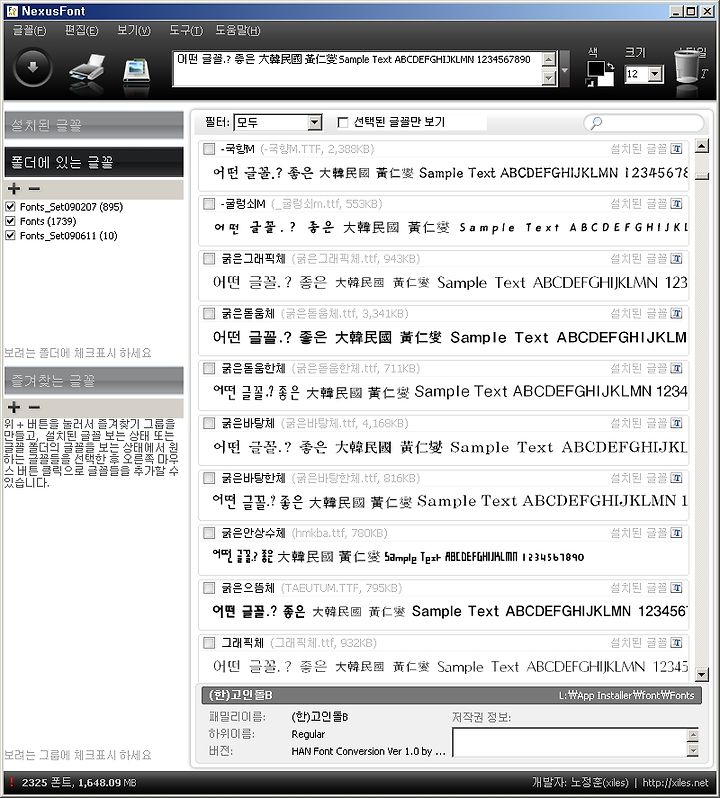Viewport: 720px width, 798px height.
Task: Check the 굵은돋움한체 font checkbox
Action: click(x=209, y=368)
